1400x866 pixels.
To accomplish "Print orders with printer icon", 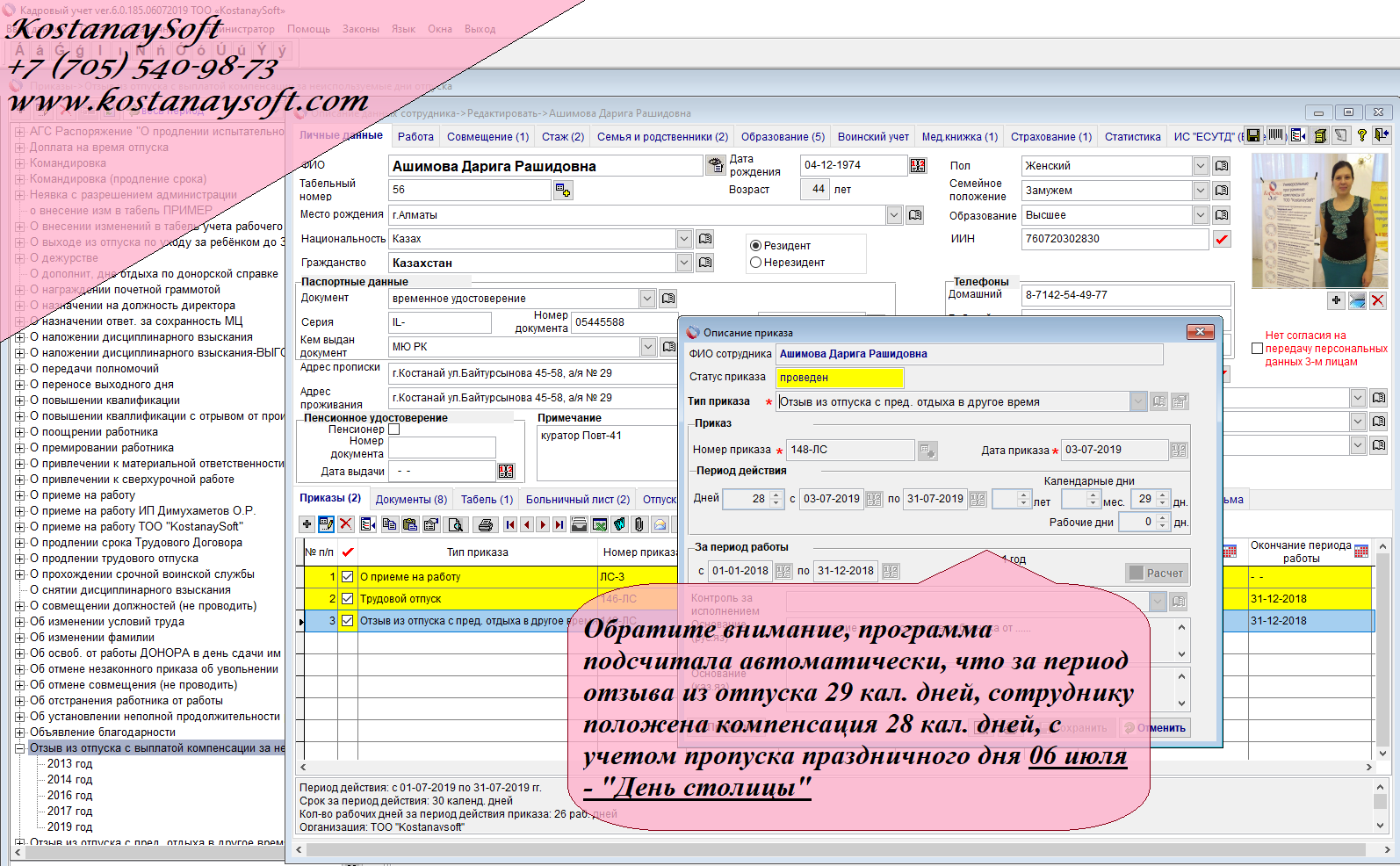I will pyautogui.click(x=486, y=524).
